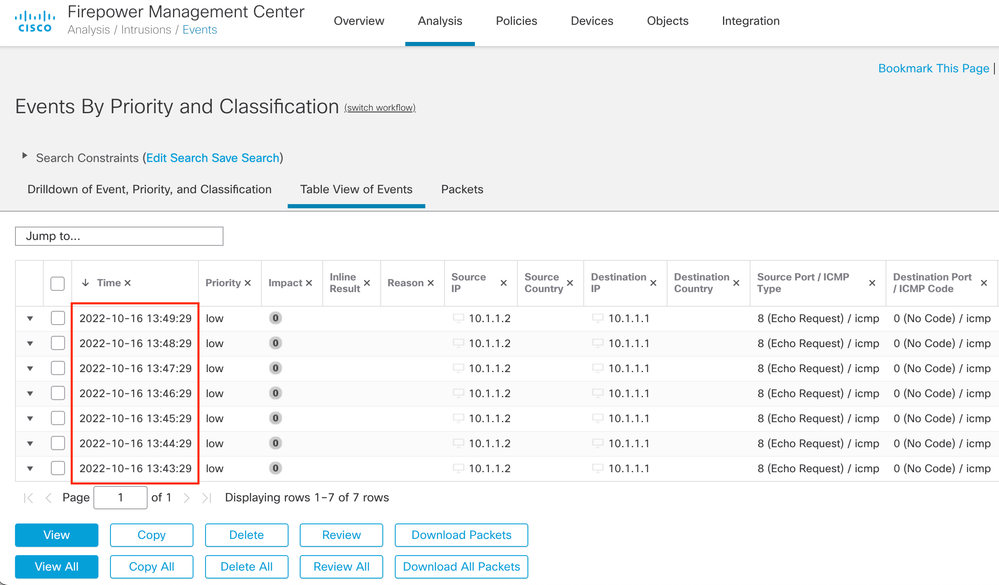The height and width of the screenshot is (585, 999).
Task: Expand details for the 13:46:29 event
Action: (30, 393)
